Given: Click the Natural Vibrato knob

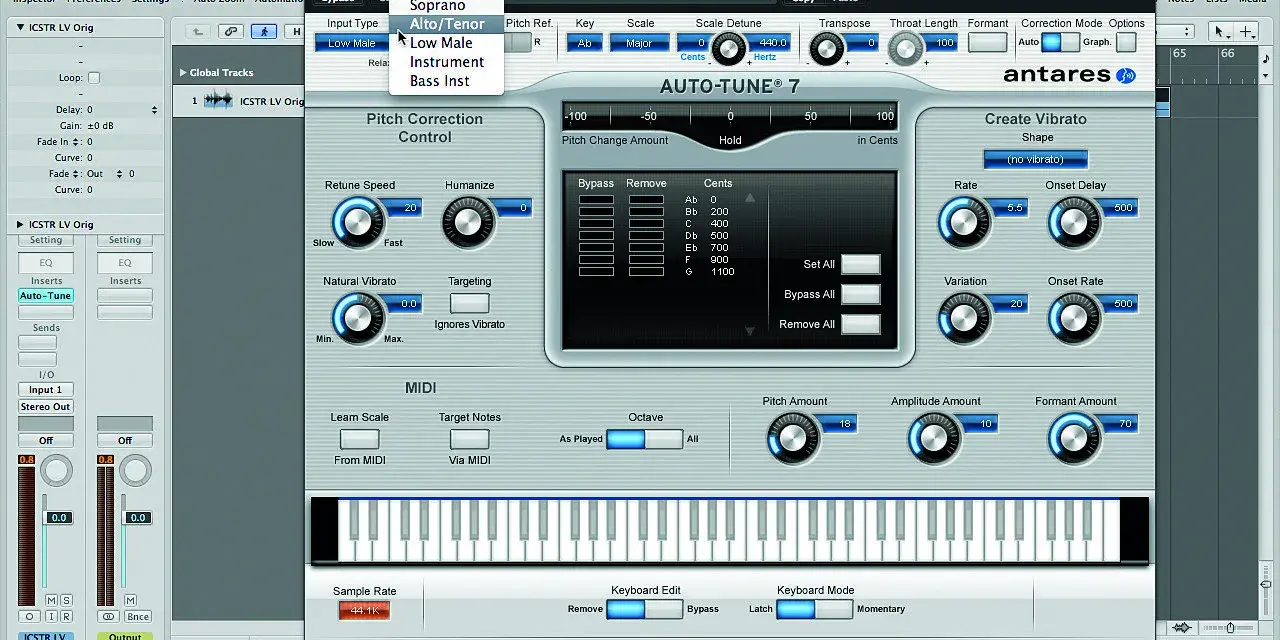Looking at the screenshot, I should [x=357, y=317].
